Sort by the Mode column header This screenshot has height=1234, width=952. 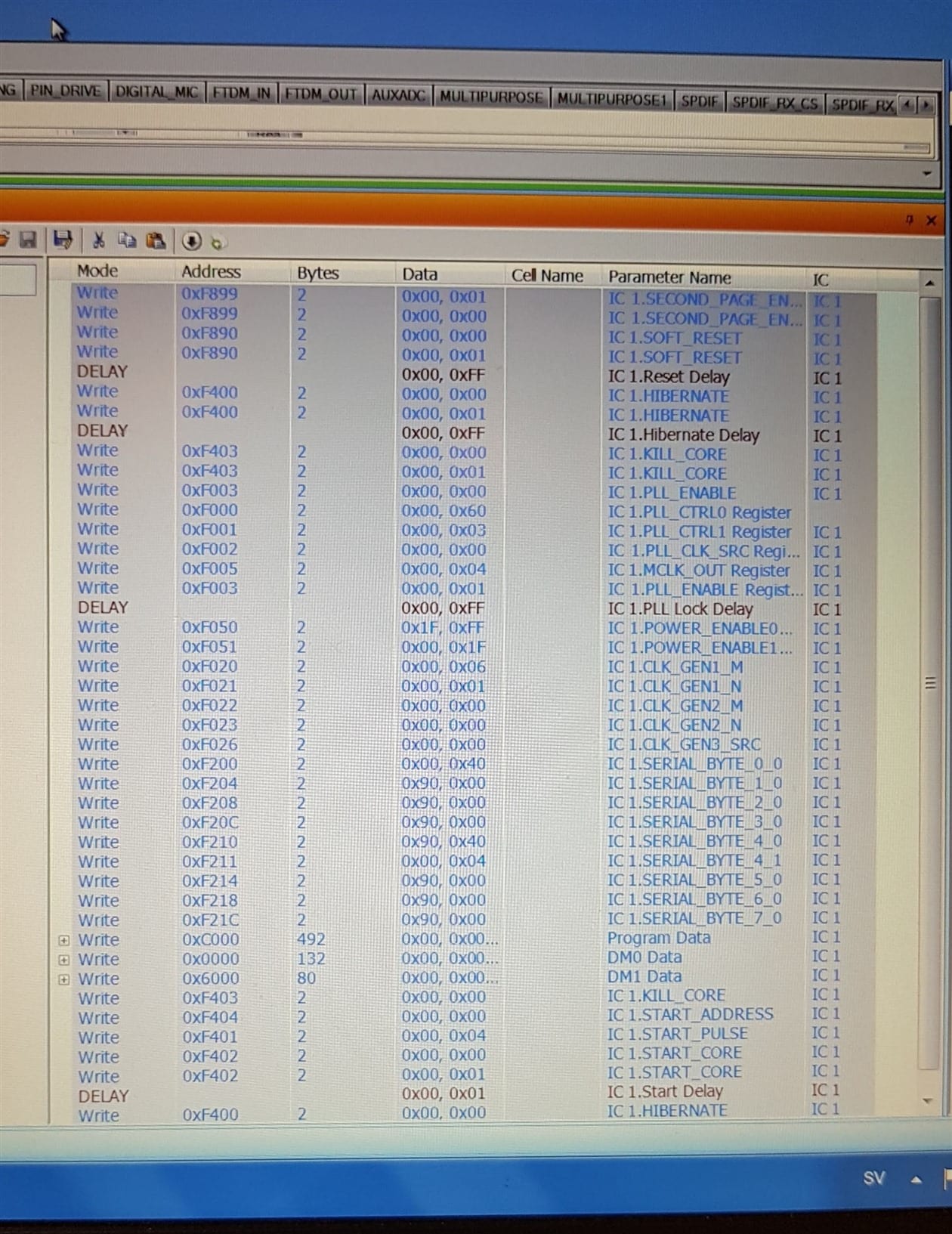coord(97,271)
